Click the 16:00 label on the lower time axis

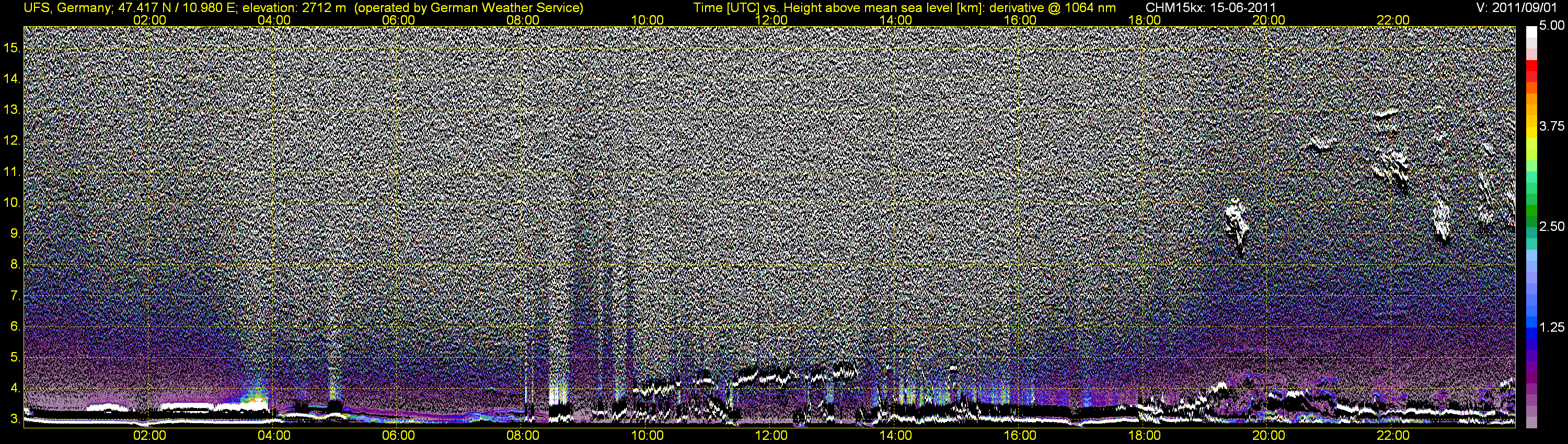1020,436
